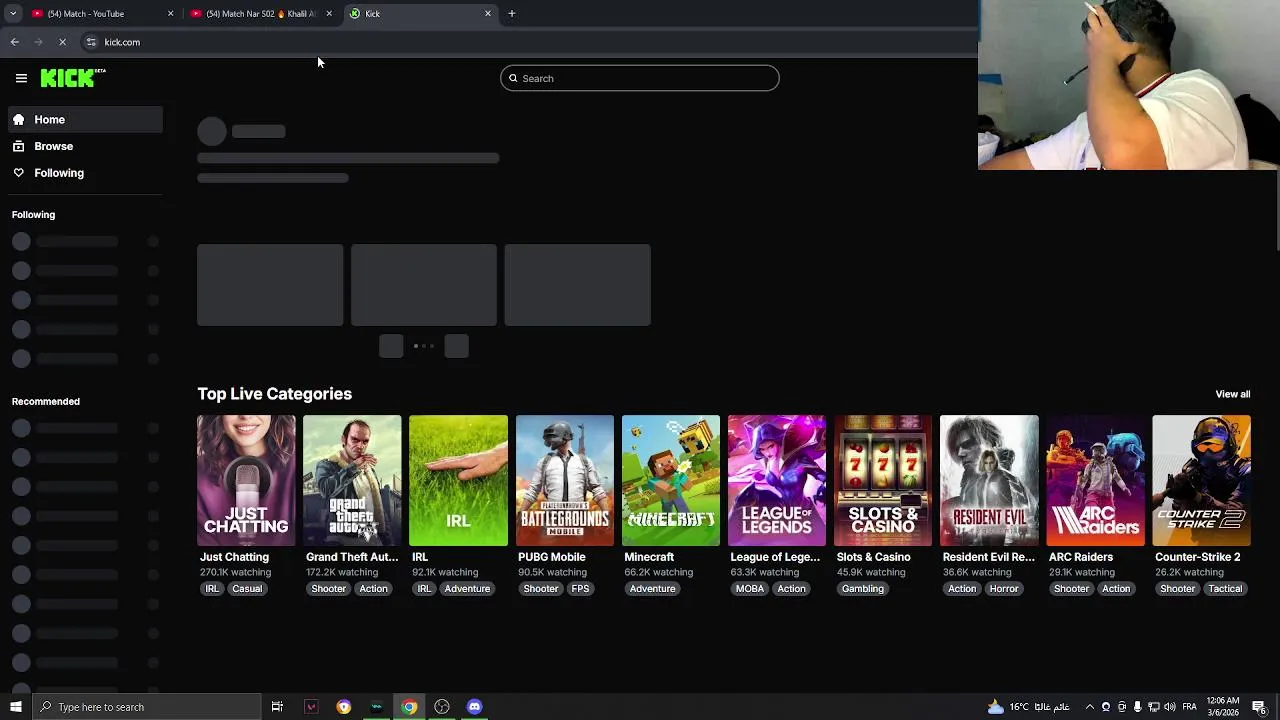Open site information icon beside kick.com
The image size is (1280, 720).
[91, 42]
